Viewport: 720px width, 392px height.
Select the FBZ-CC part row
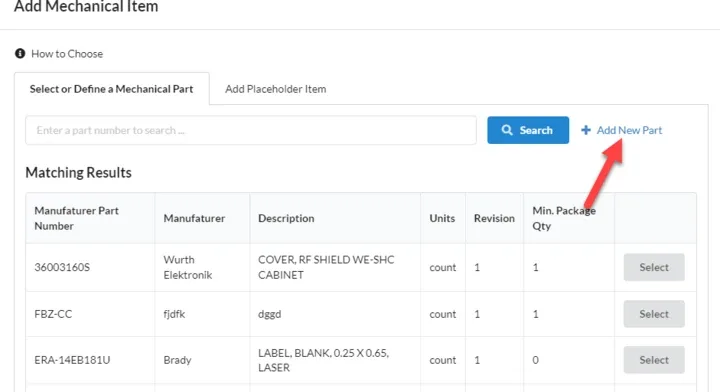[654, 314]
